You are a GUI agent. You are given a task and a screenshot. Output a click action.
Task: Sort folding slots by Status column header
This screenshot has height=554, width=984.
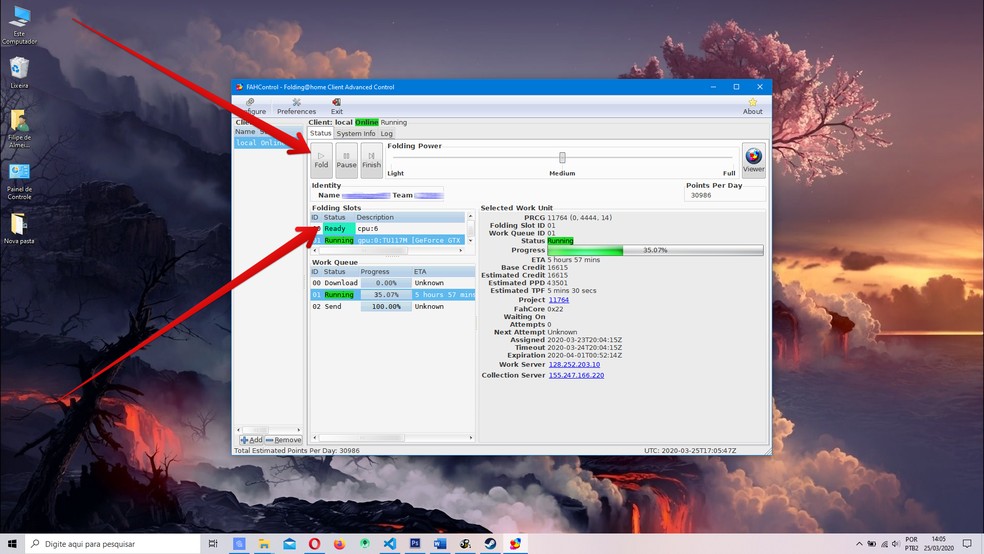pyautogui.click(x=338, y=217)
